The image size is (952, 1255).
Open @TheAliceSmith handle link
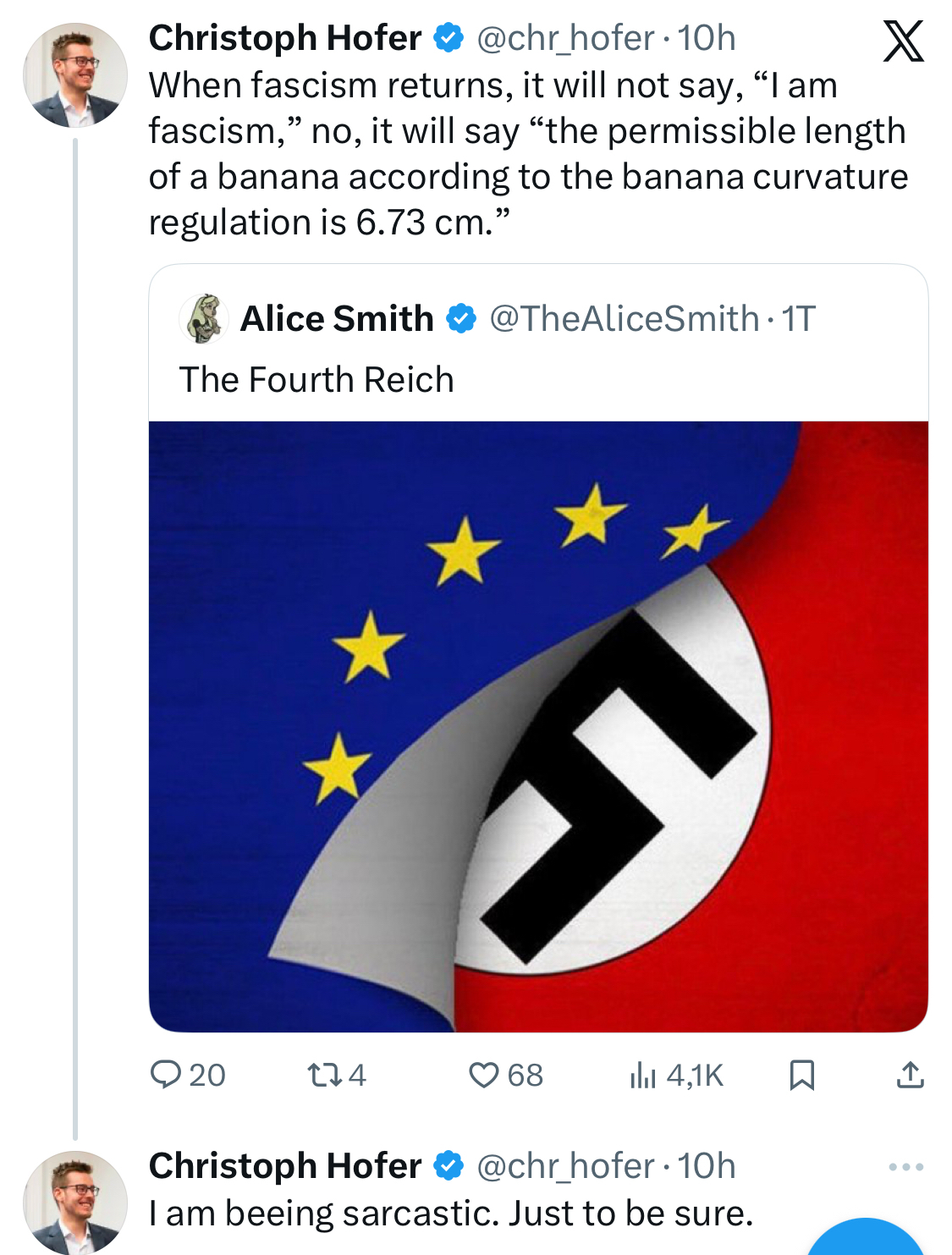click(x=624, y=319)
